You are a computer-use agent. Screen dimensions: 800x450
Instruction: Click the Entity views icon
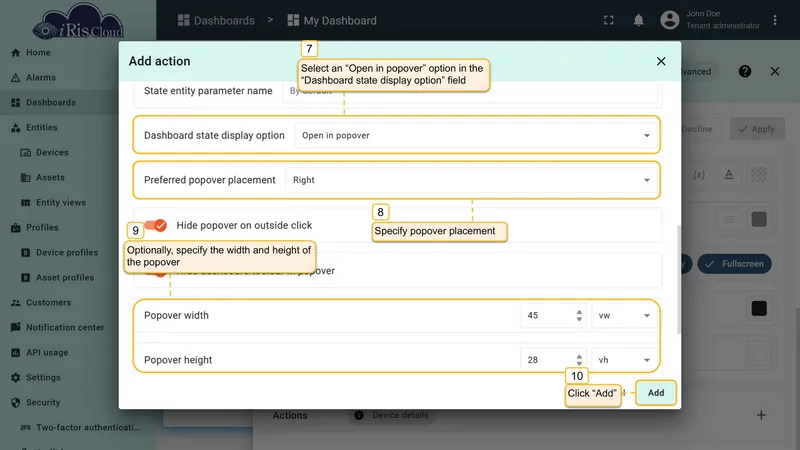click(26, 203)
